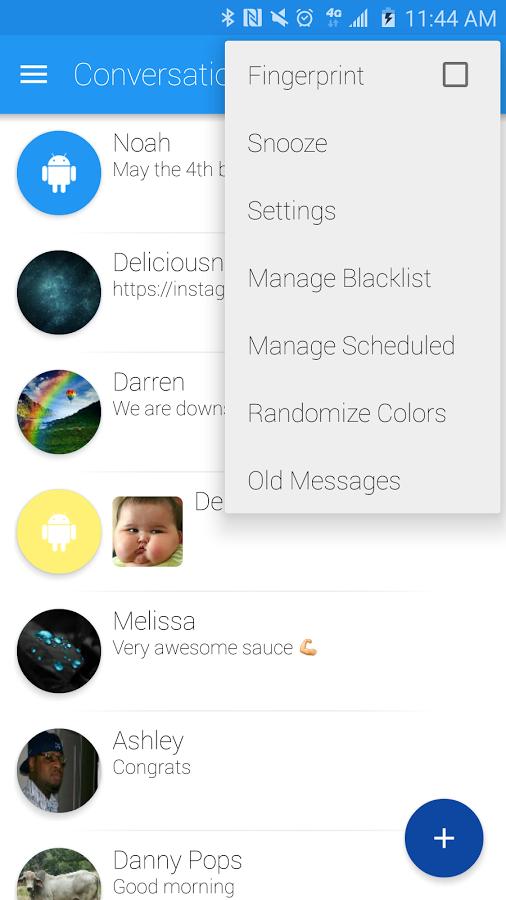Image resolution: width=506 pixels, height=900 pixels.
Task: Open Melissa's conversation
Action: (x=253, y=651)
